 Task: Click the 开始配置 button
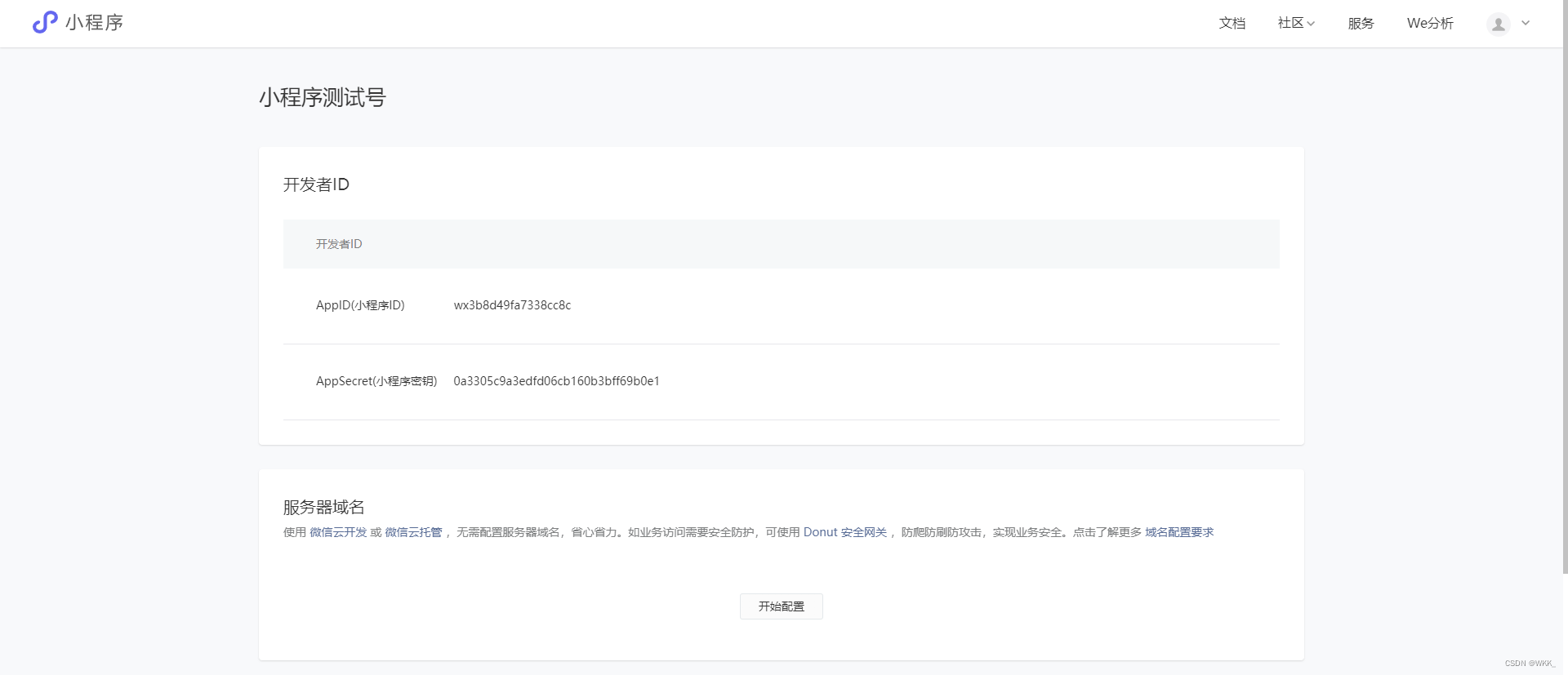(x=781, y=606)
